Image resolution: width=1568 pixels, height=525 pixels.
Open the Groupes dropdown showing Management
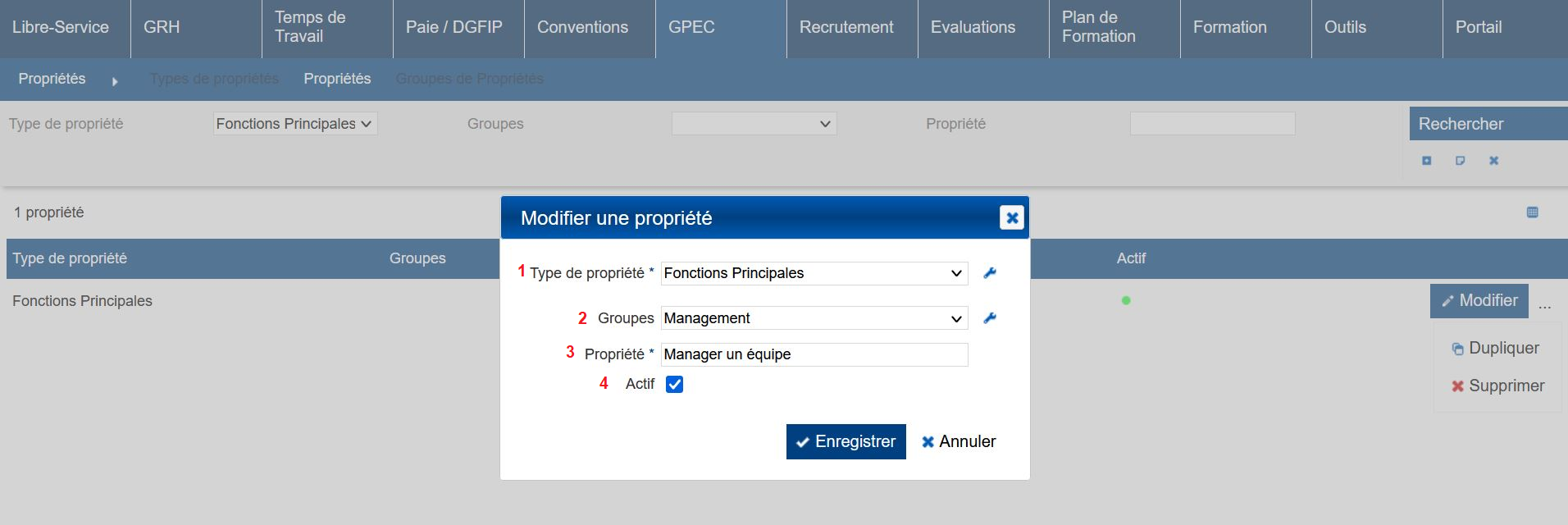coord(814,318)
